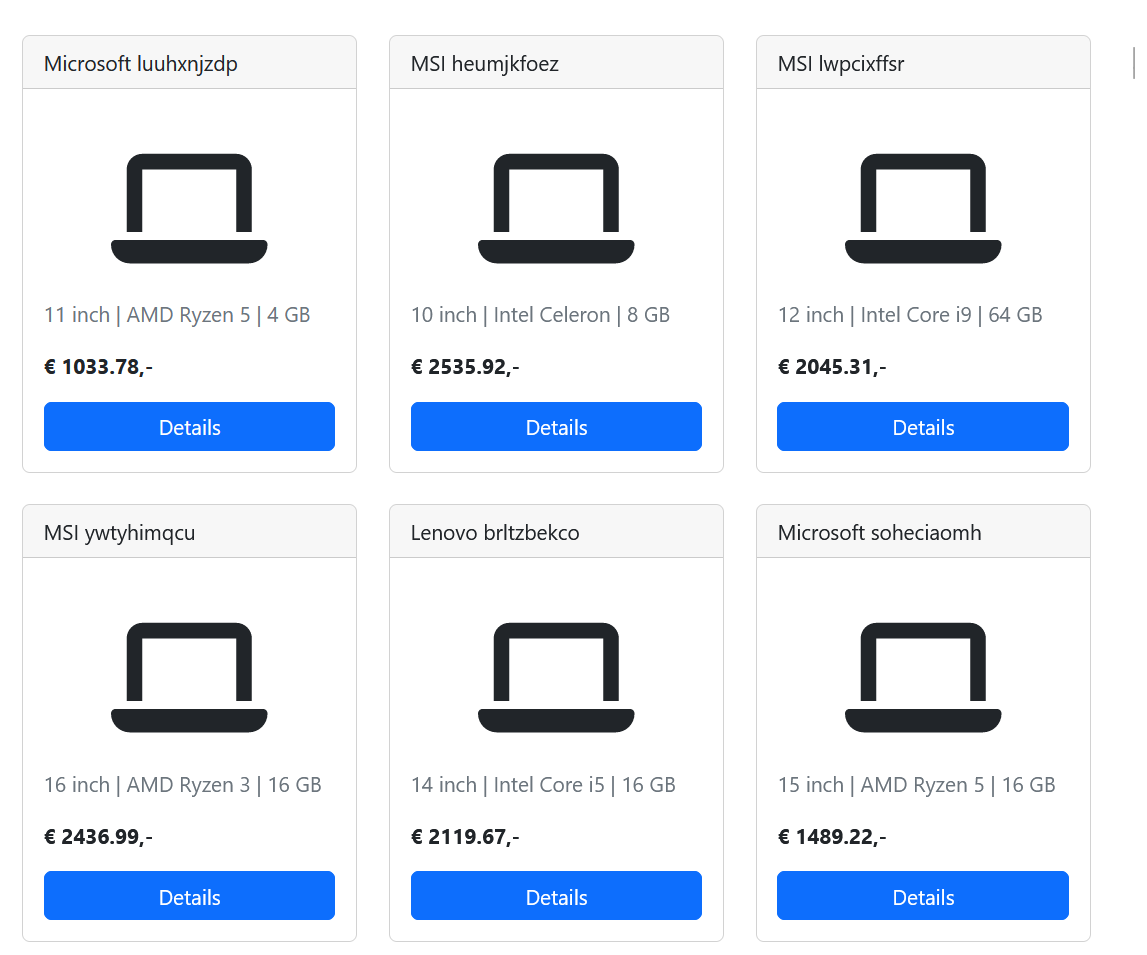View Details of MSI lwpcixffsr
This screenshot has height=955, width=1147.
click(923, 427)
